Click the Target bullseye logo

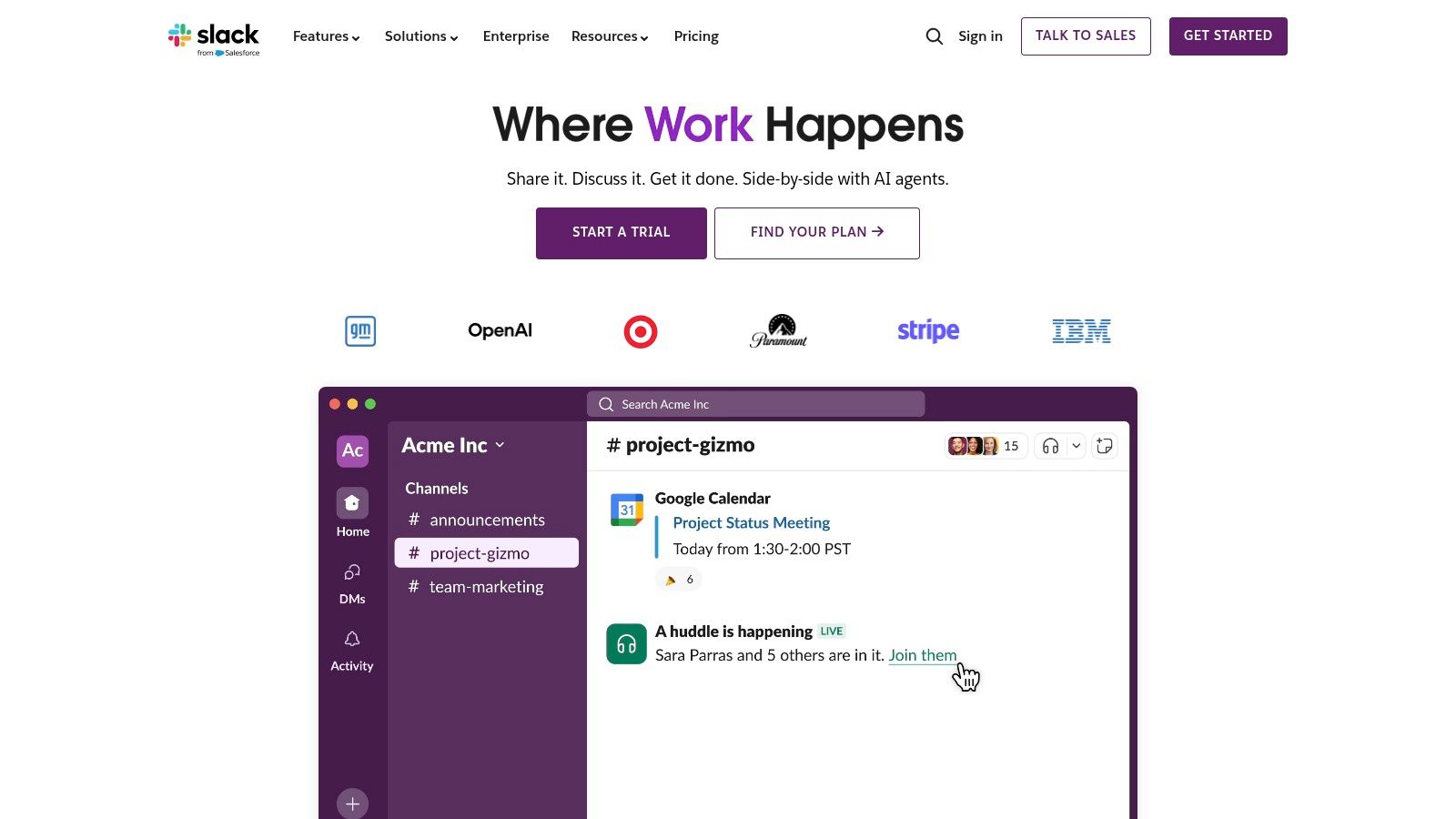[x=641, y=331]
